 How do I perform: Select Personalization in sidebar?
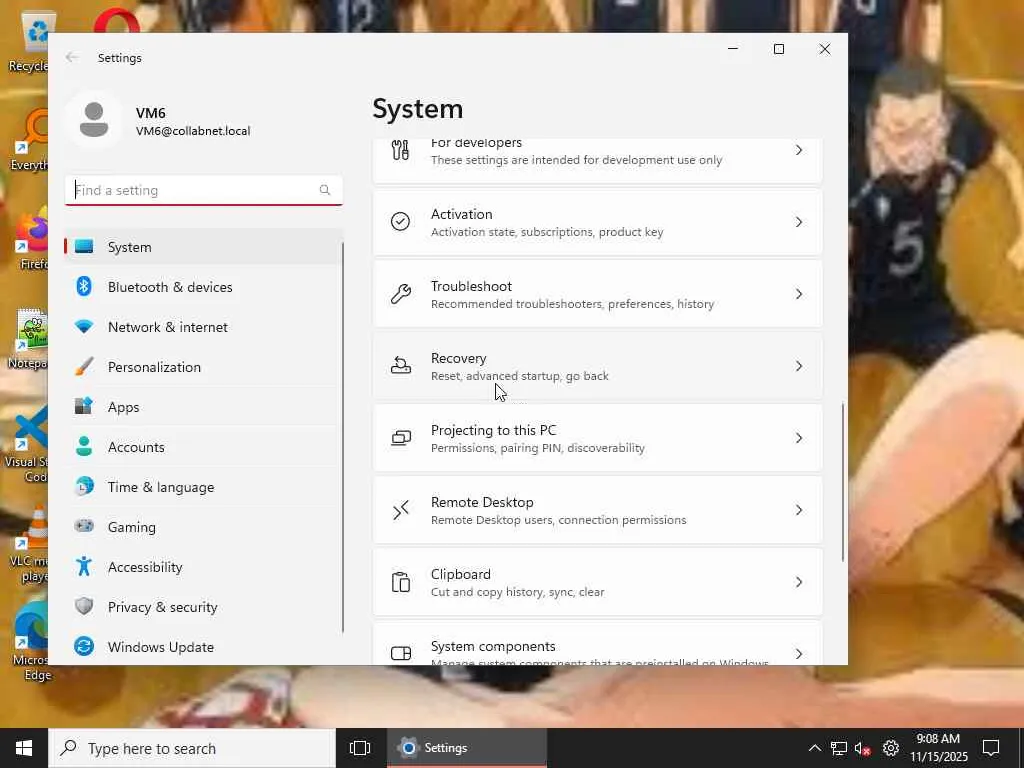coord(203,367)
